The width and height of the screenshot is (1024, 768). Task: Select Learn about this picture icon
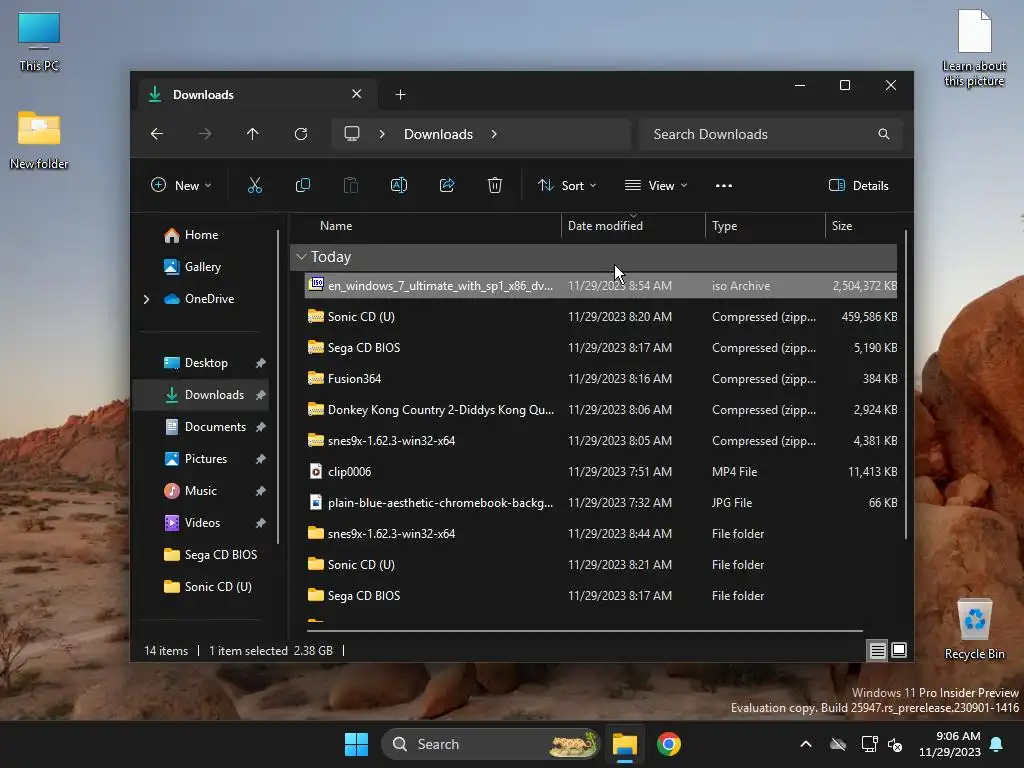click(x=974, y=47)
